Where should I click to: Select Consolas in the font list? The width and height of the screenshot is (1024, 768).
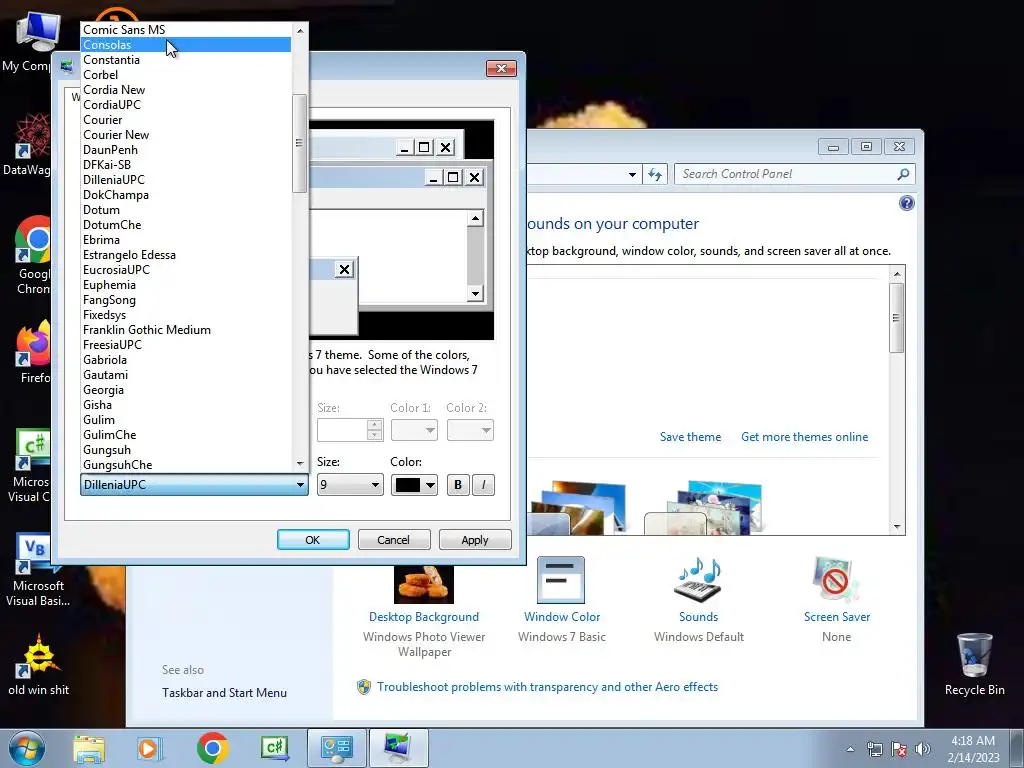(x=185, y=44)
